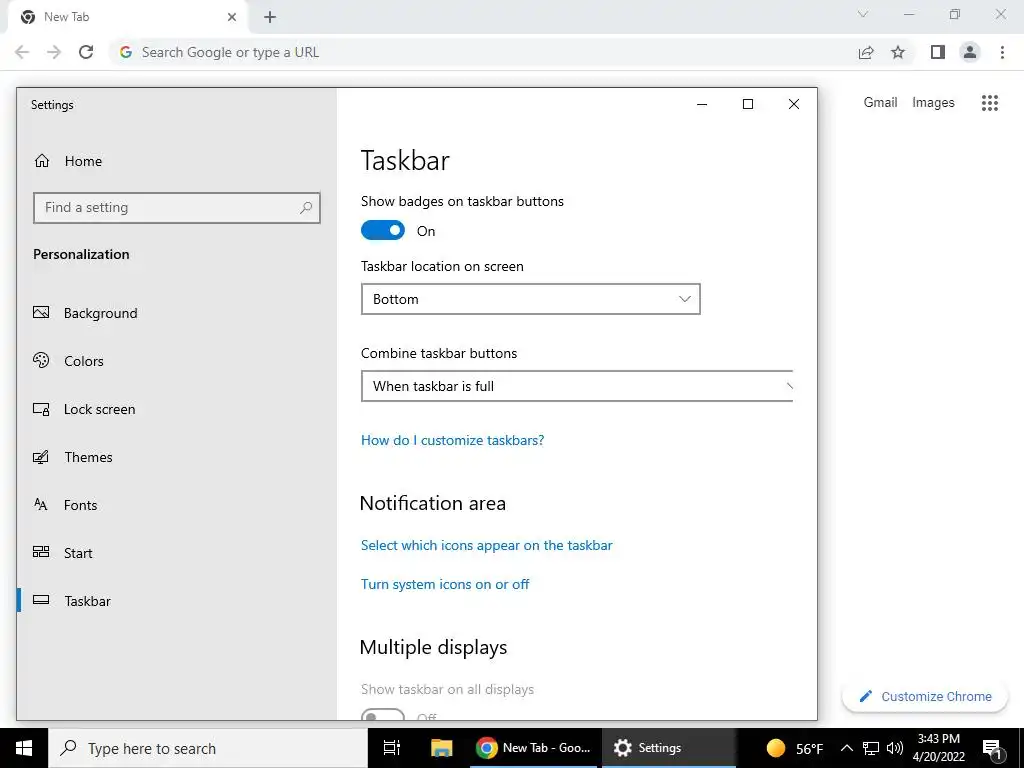Open Chrome three-dot menu
Image resolution: width=1024 pixels, height=768 pixels.
point(1002,52)
